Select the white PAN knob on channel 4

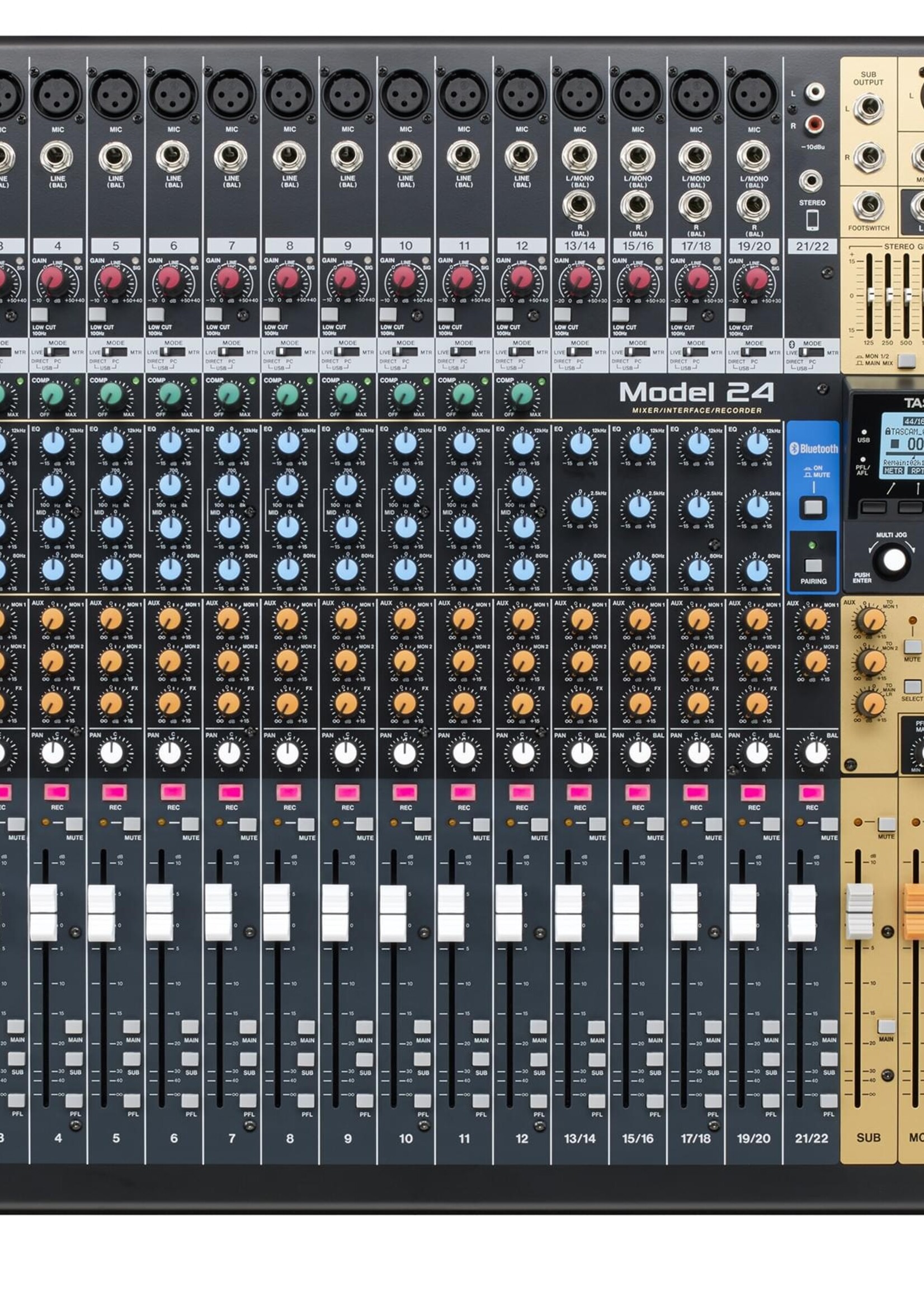(53, 754)
